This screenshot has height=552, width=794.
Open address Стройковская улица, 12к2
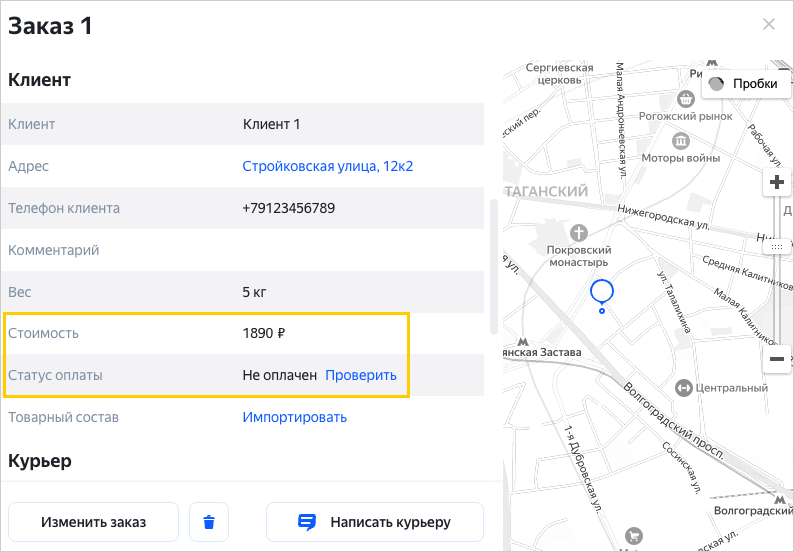point(327,166)
